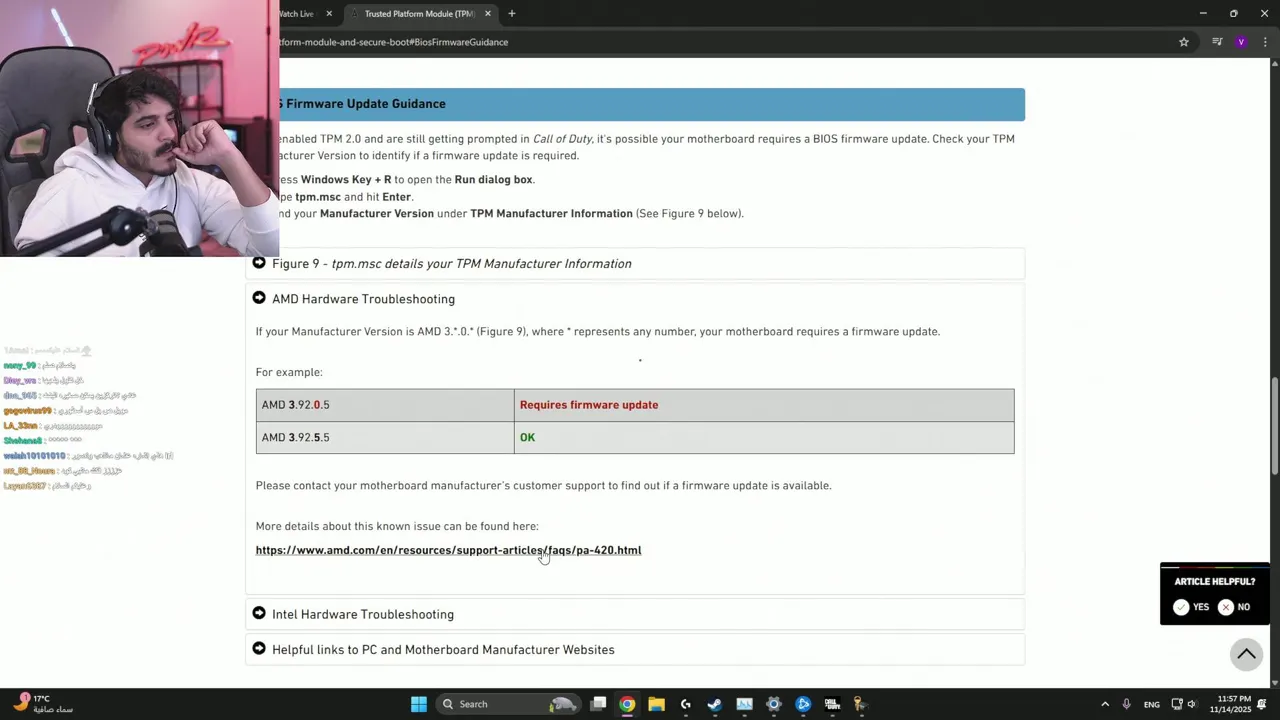Screen dimensions: 1280x720
Task: Open File Explorer from the taskbar
Action: click(656, 704)
